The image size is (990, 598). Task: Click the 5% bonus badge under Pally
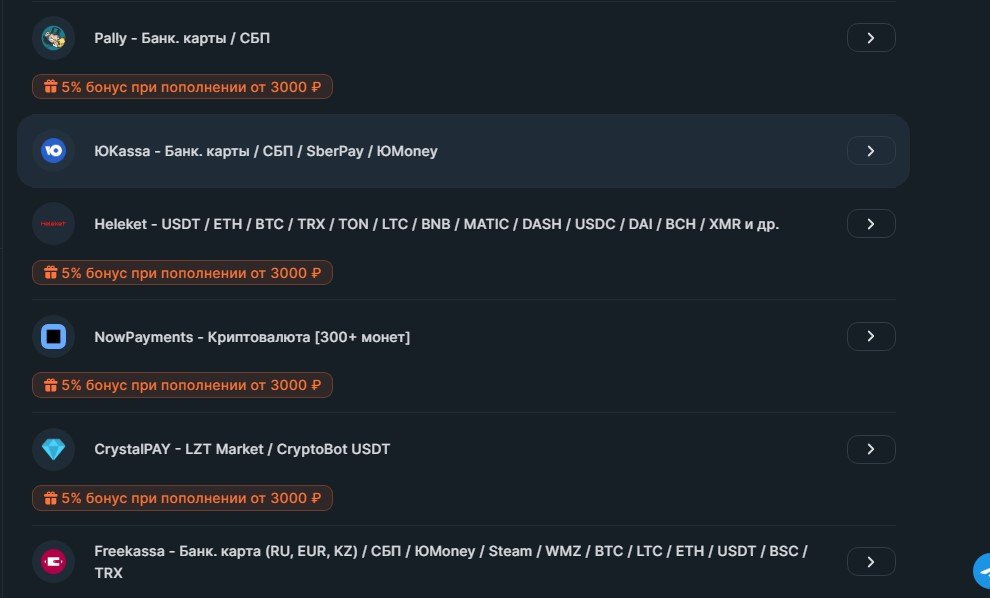click(182, 87)
